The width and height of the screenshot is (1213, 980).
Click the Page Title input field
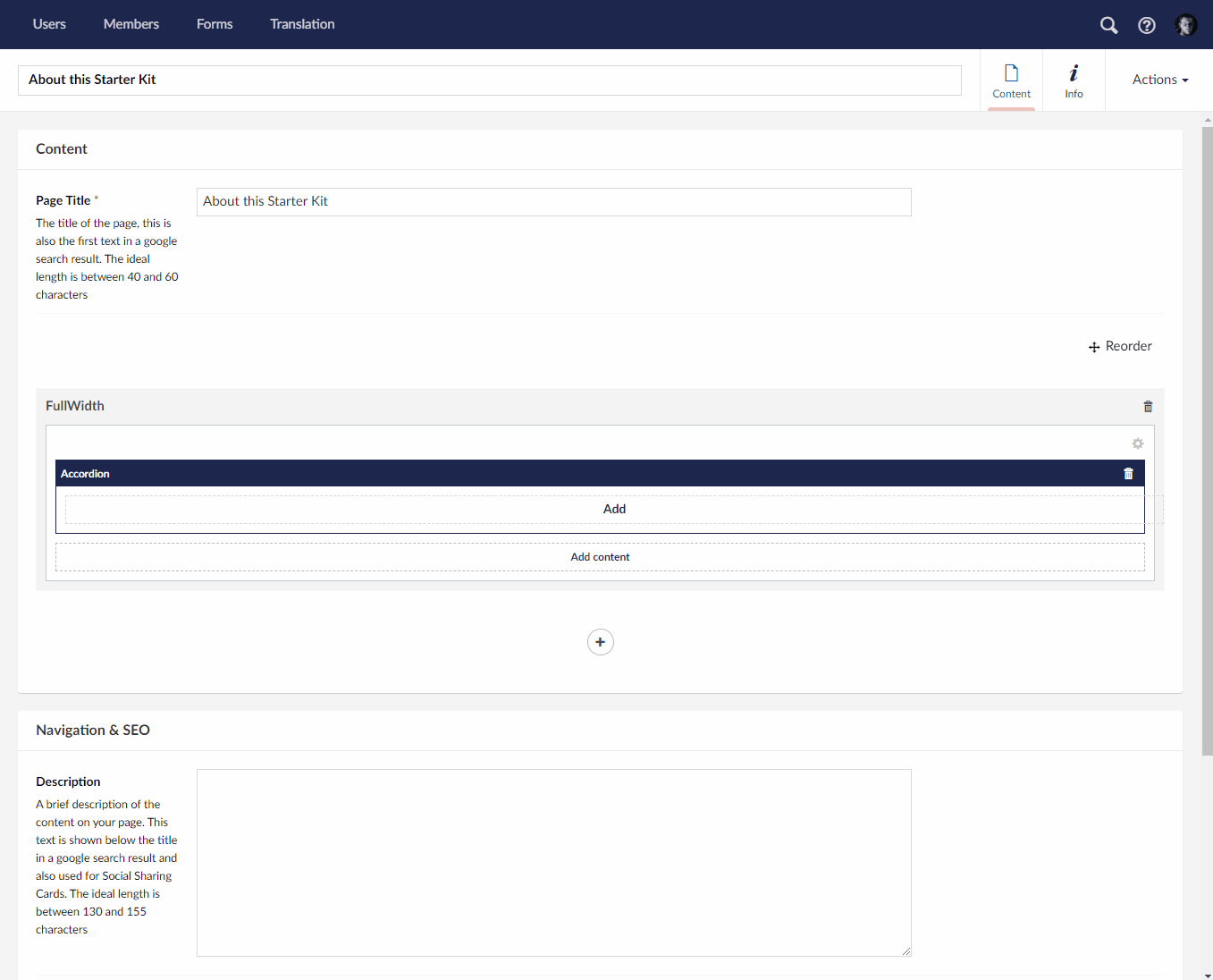click(554, 201)
